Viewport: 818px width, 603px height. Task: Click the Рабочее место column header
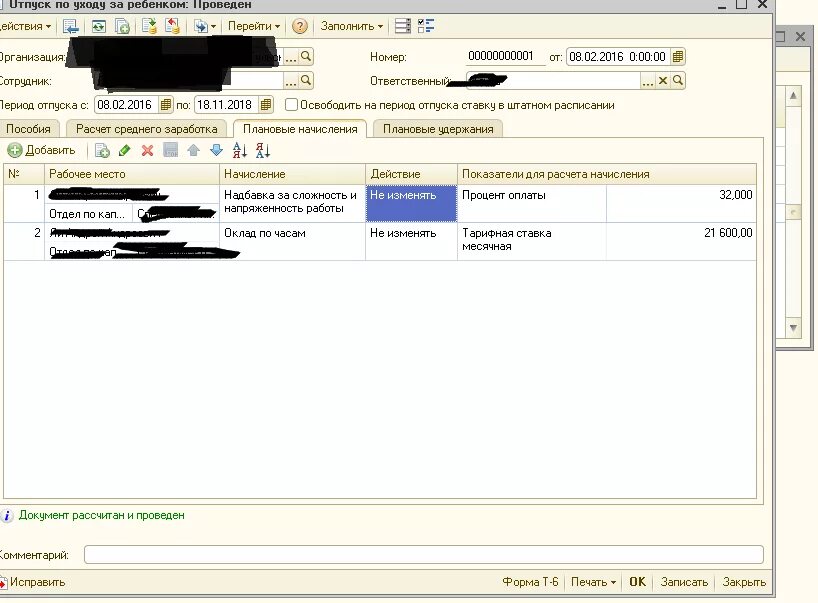[132, 174]
